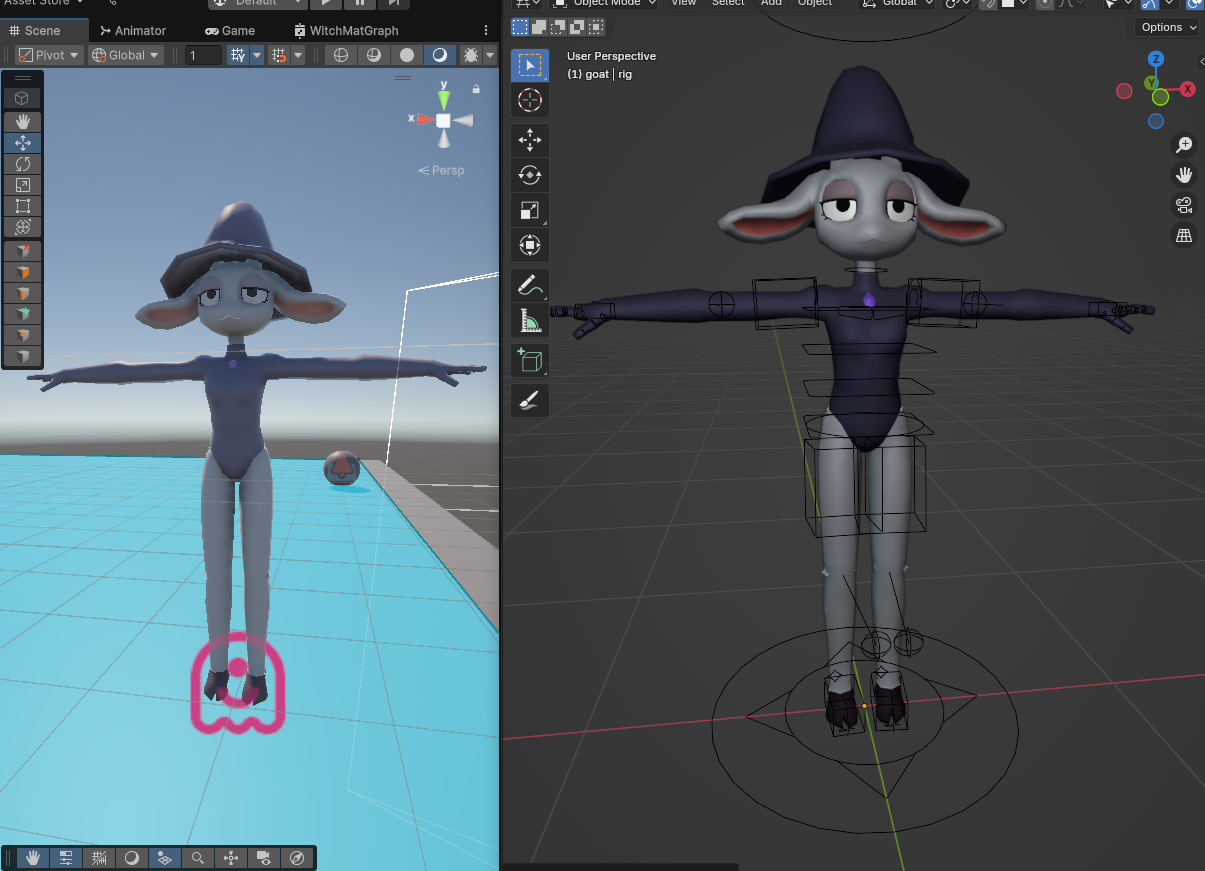Click Unity Step frame button

[393, 4]
